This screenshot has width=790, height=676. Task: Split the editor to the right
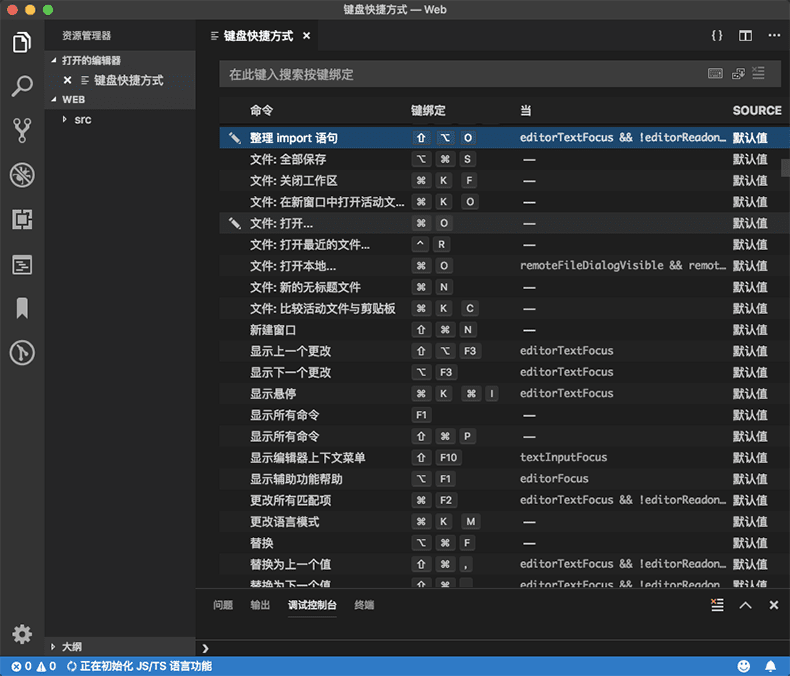745,35
